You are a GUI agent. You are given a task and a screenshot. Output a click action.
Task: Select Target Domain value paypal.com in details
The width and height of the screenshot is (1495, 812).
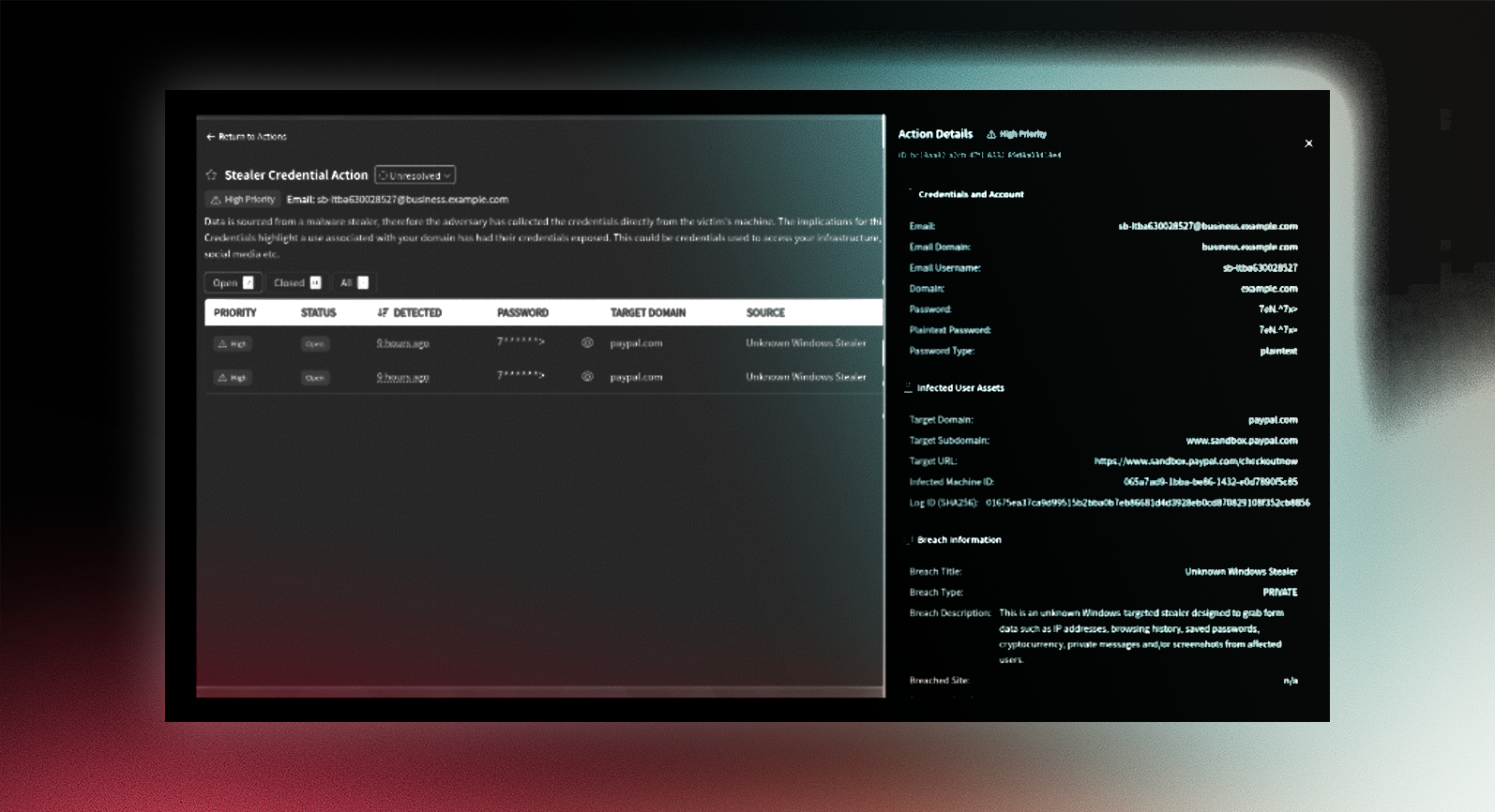1273,420
